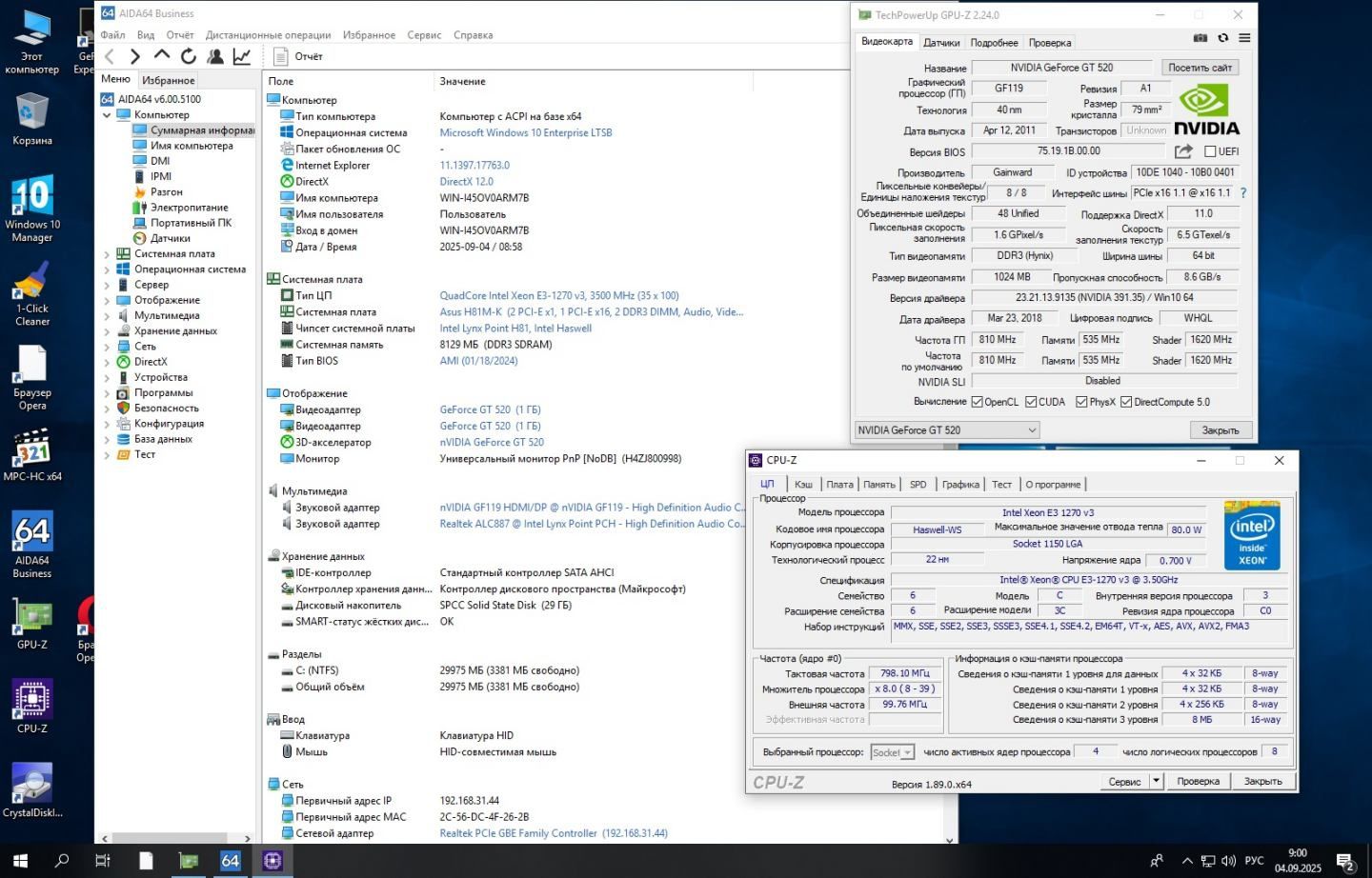
Task: Click the GPU-Z refresh icon
Action: pyautogui.click(x=1222, y=38)
